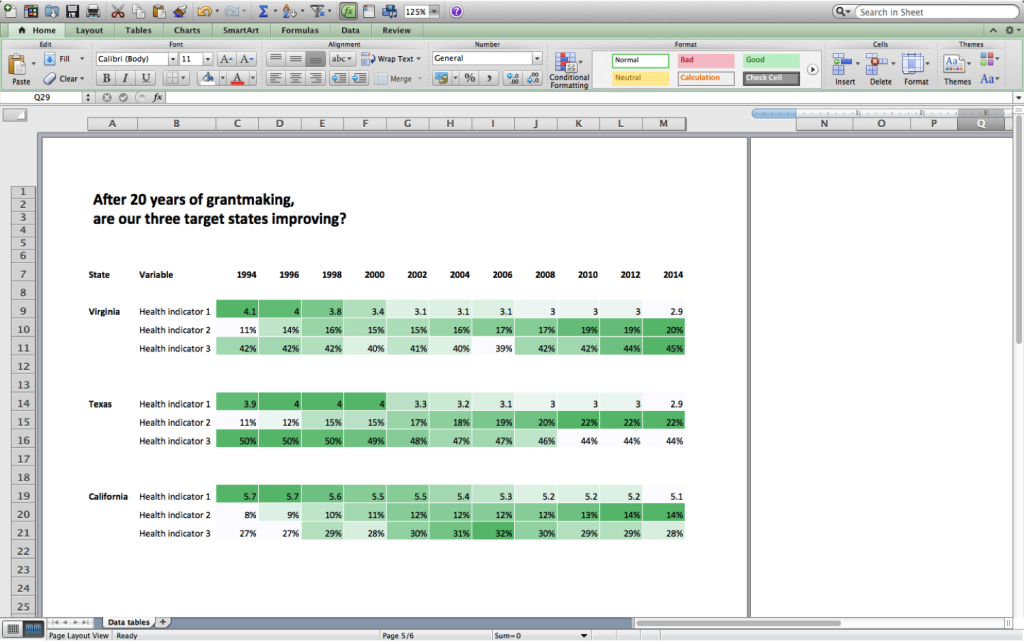1024x641 pixels.
Task: Align text to top of cell
Action: [276, 59]
